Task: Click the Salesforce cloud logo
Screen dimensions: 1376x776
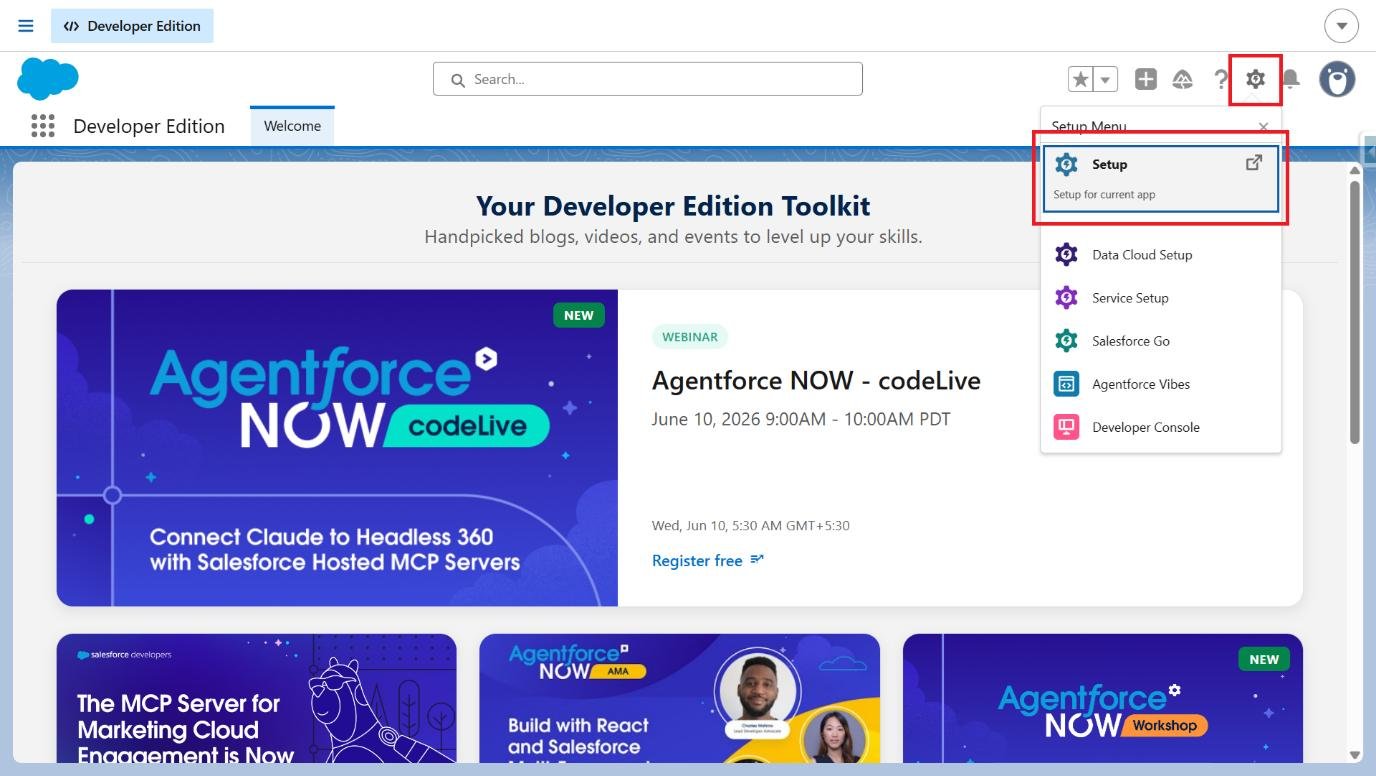Action: click(x=48, y=78)
